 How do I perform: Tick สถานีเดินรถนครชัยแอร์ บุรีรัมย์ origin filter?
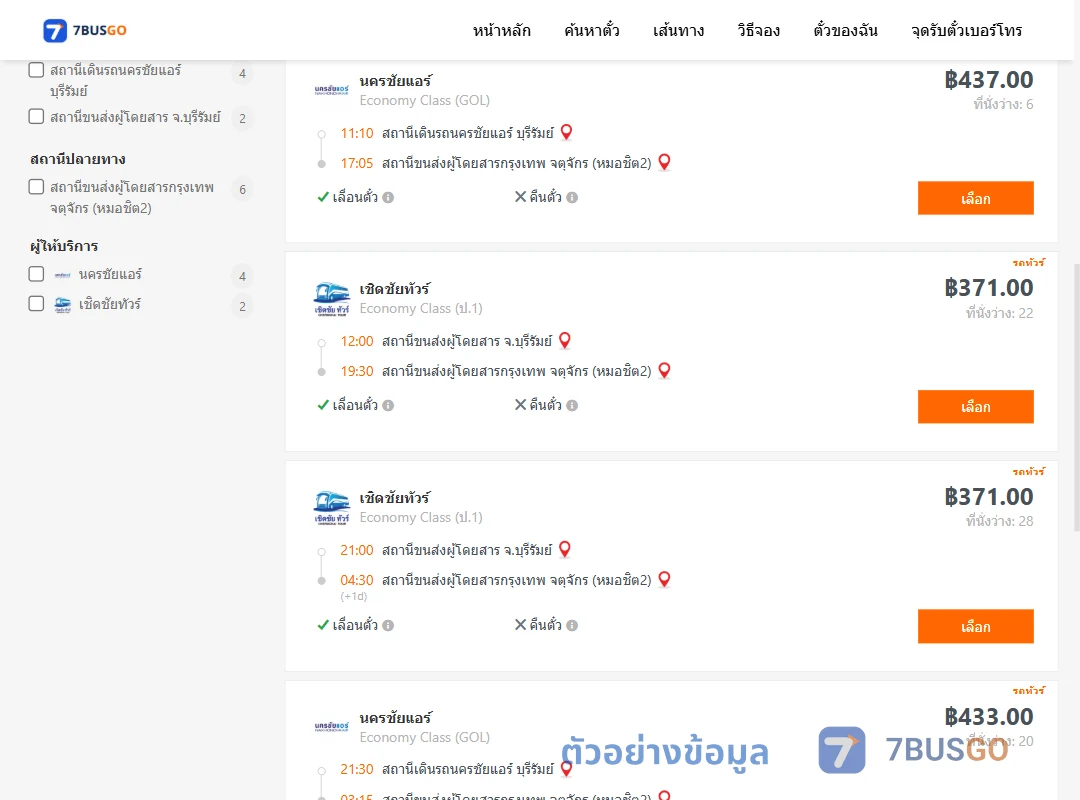(37, 70)
